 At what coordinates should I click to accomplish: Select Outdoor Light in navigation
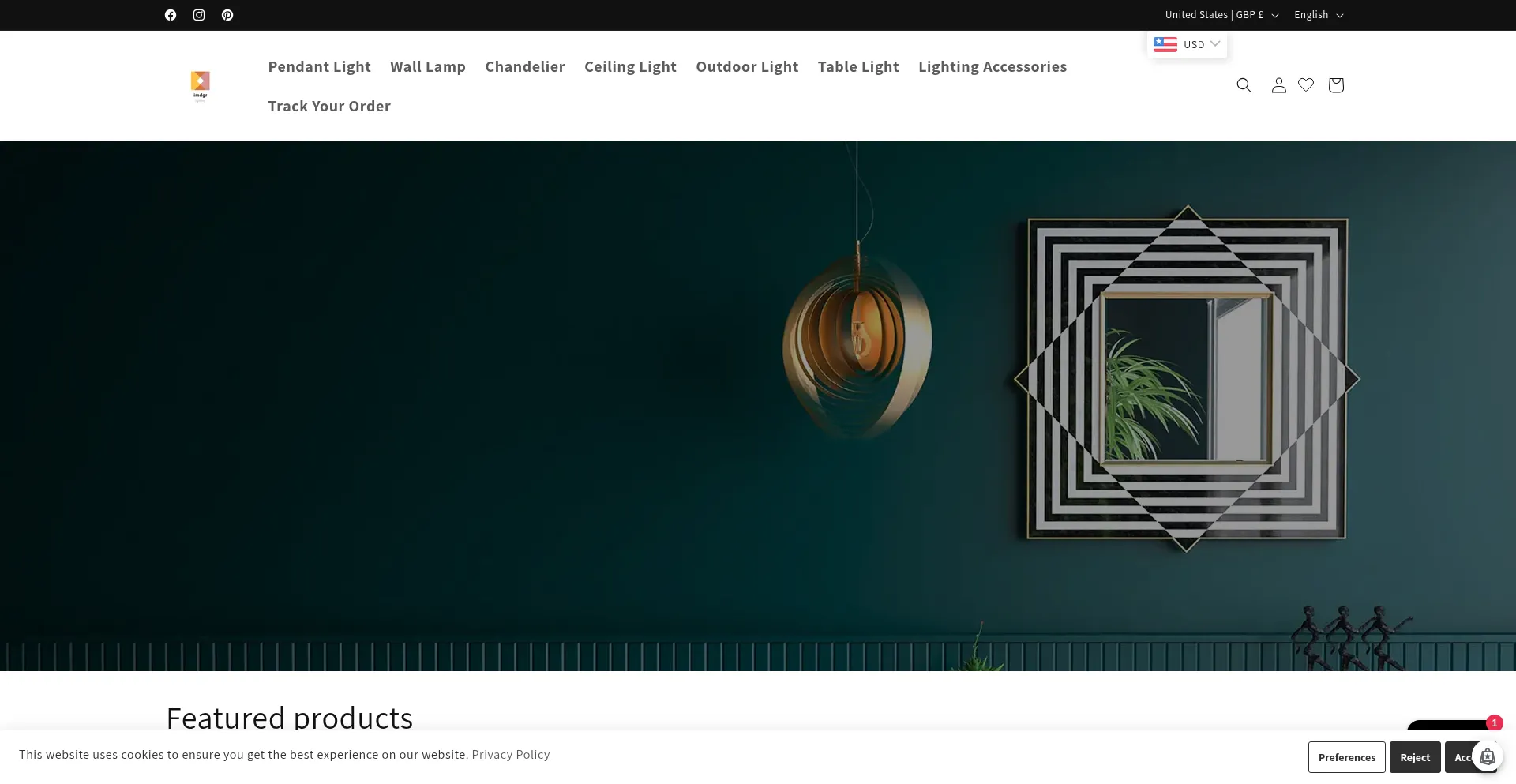click(747, 67)
